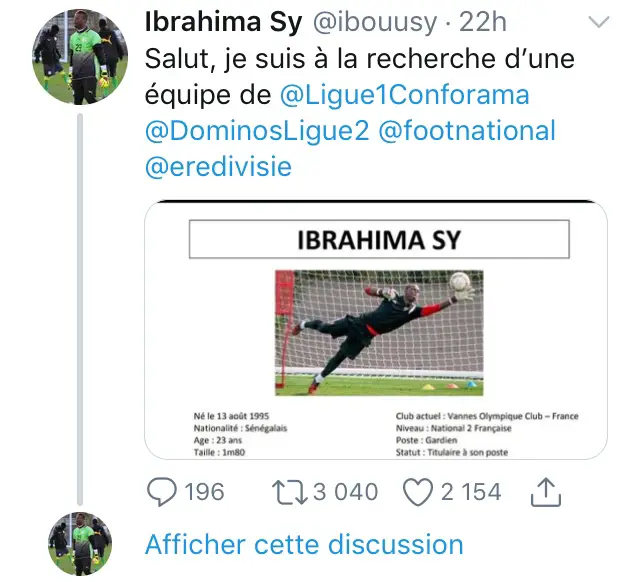This screenshot has height=582, width=640.
Task: Like the tweet with heart icon
Action: [418, 492]
